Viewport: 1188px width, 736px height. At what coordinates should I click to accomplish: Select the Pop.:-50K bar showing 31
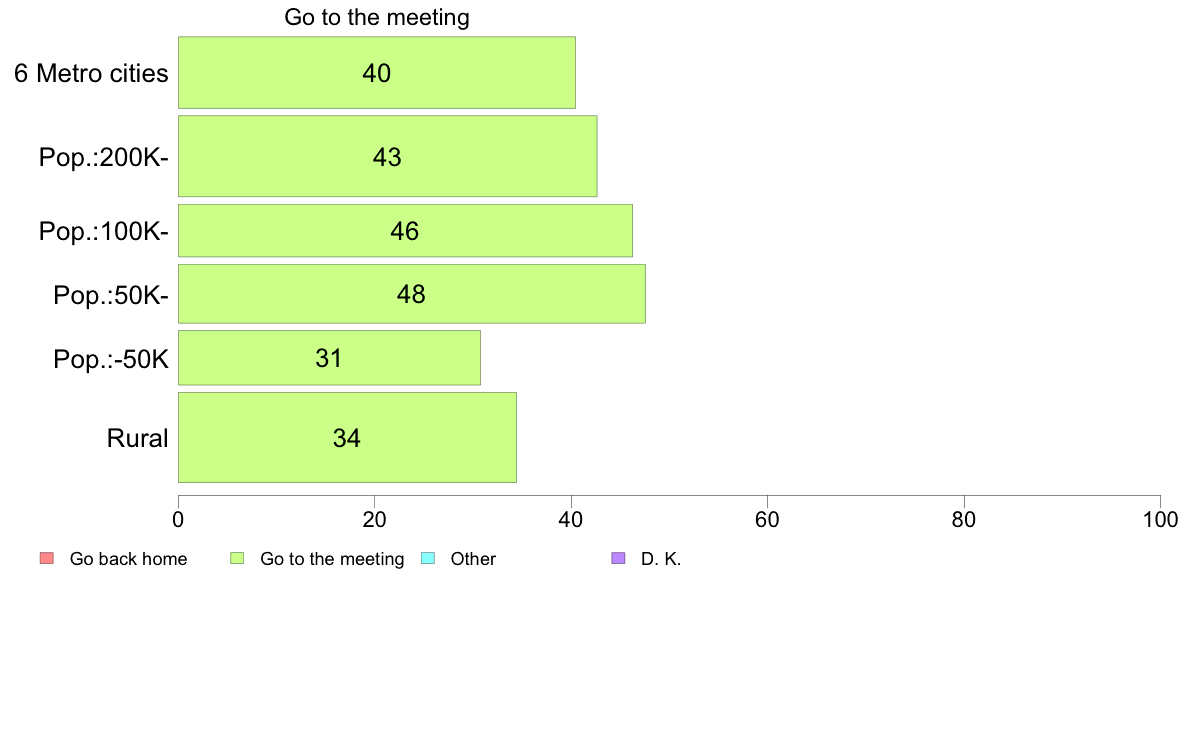click(x=329, y=358)
